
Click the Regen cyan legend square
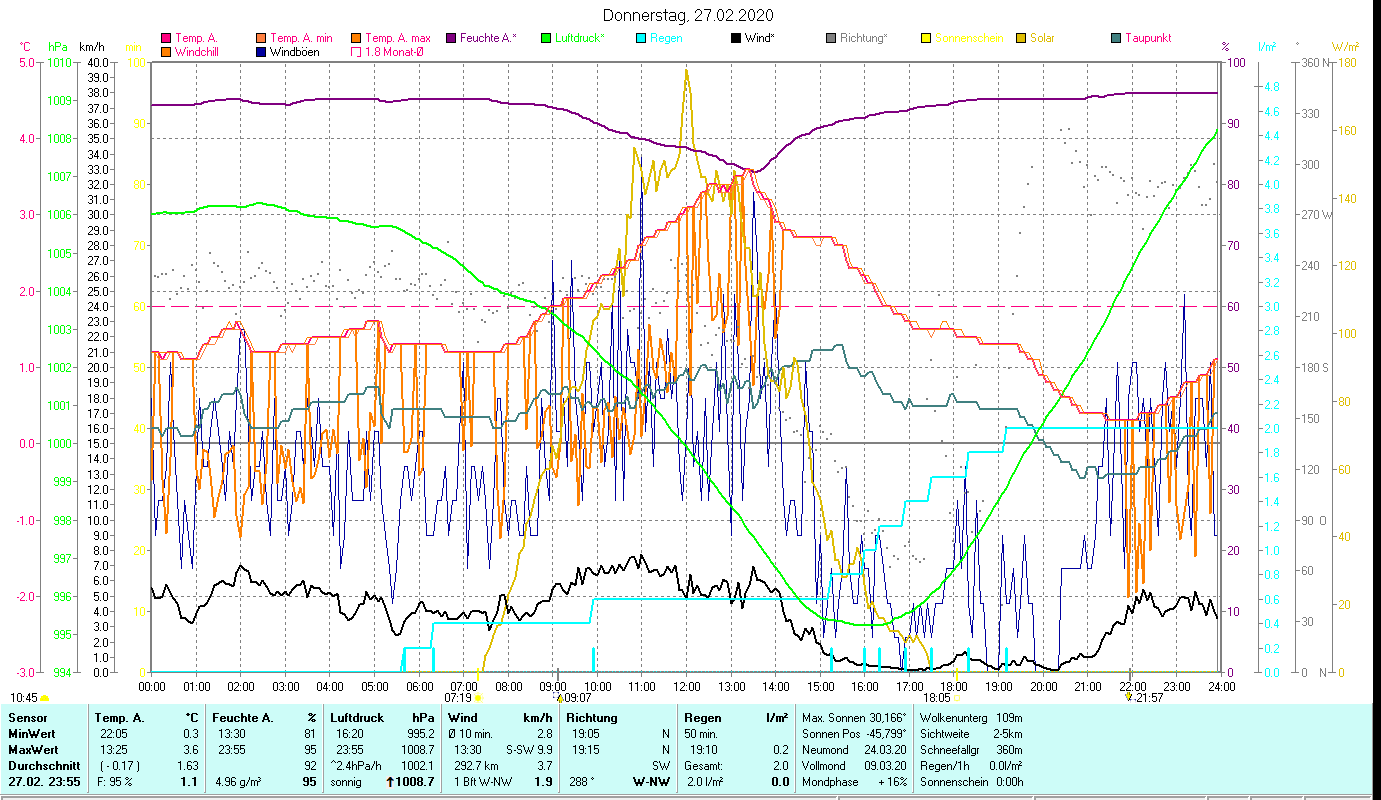[641, 38]
